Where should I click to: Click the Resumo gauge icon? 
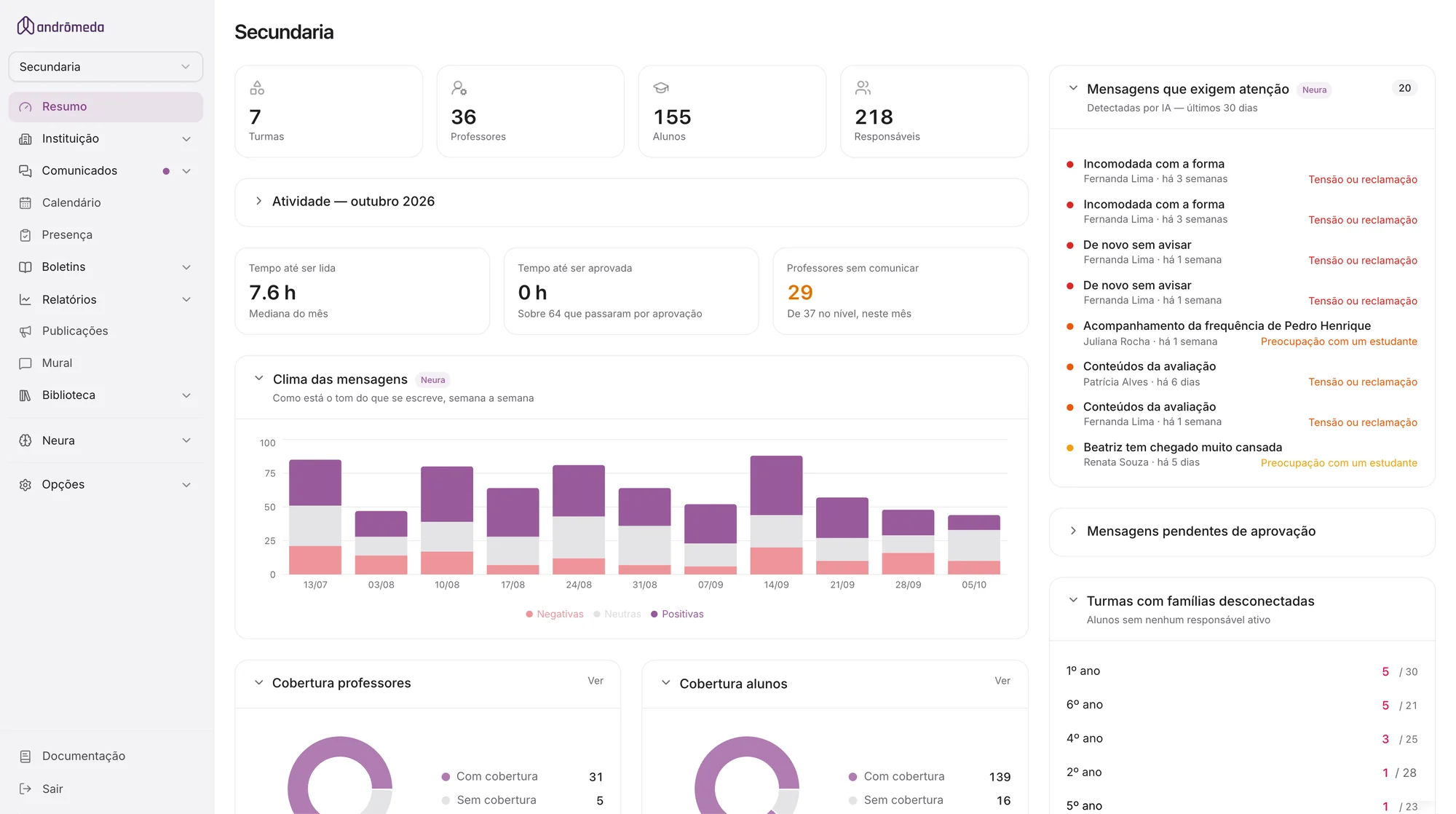(25, 107)
